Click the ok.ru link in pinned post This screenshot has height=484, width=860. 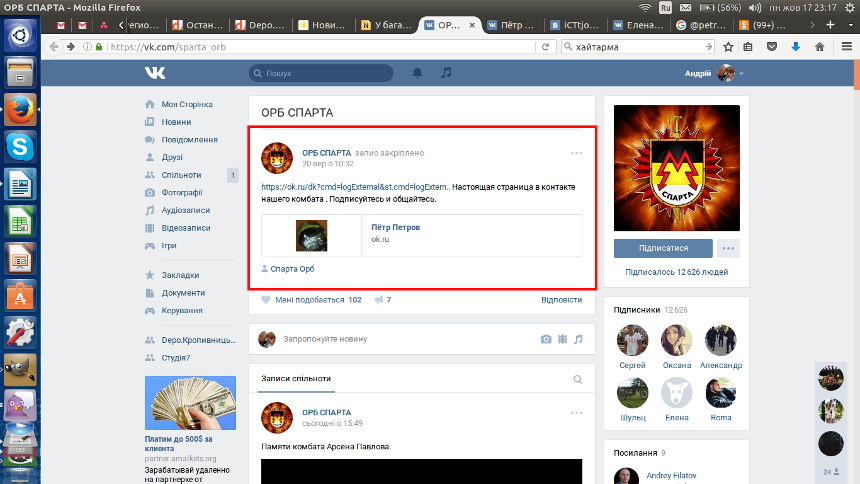click(355, 187)
